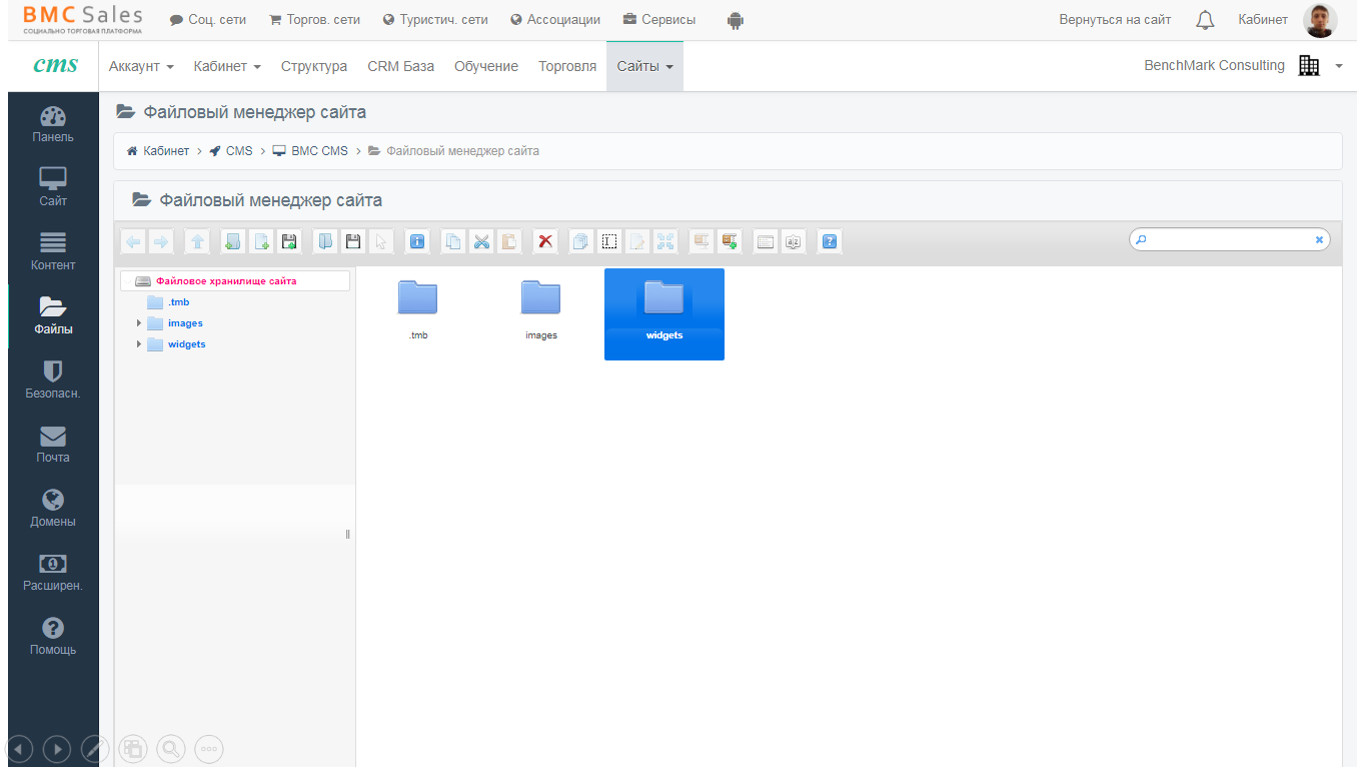Click the BMC CMS breadcrumb link
Screen dimensions: 1365x767
(x=319, y=151)
